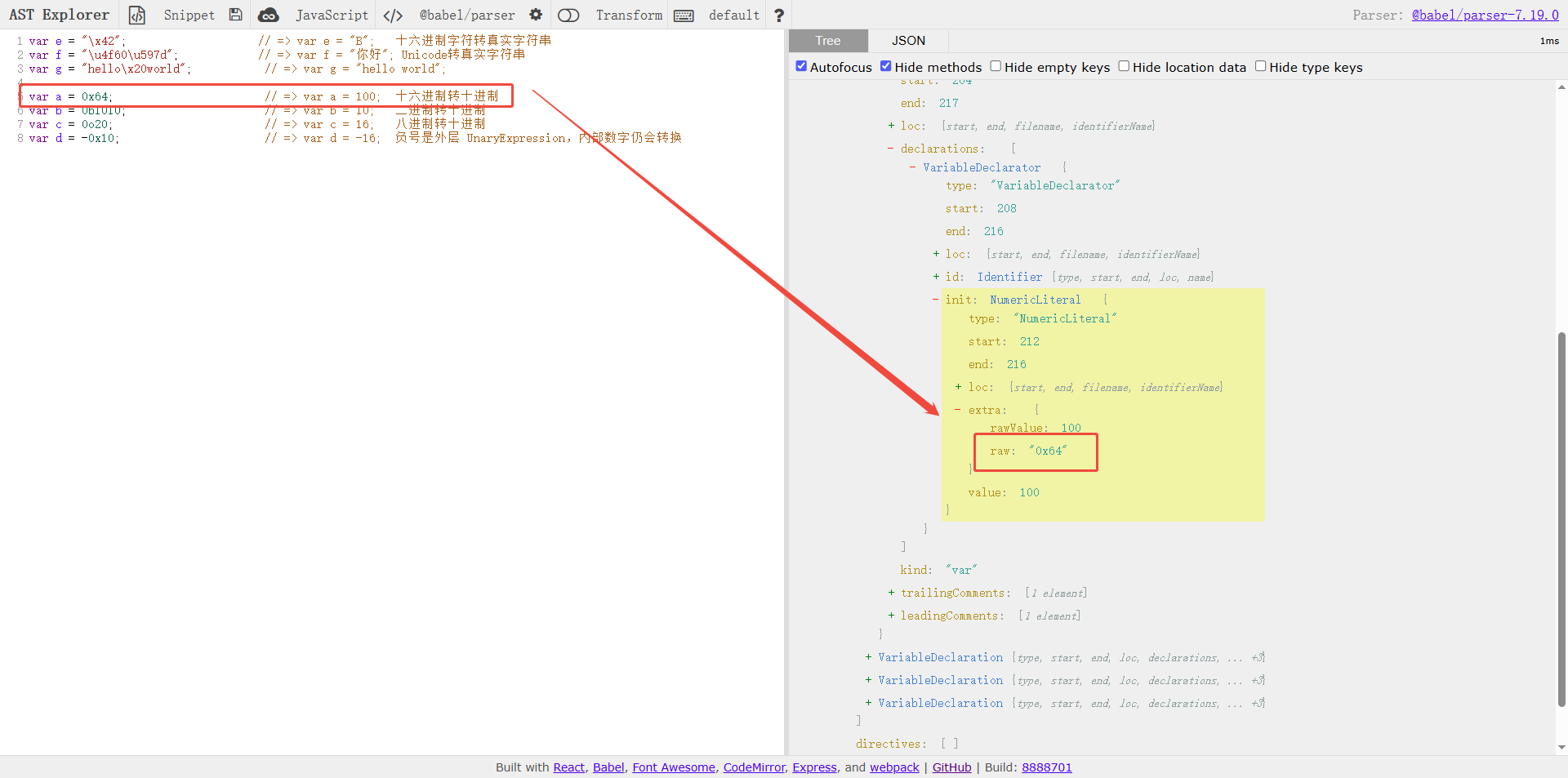Click the save floppy disk icon
The width and height of the screenshot is (1568, 778).
click(x=235, y=15)
